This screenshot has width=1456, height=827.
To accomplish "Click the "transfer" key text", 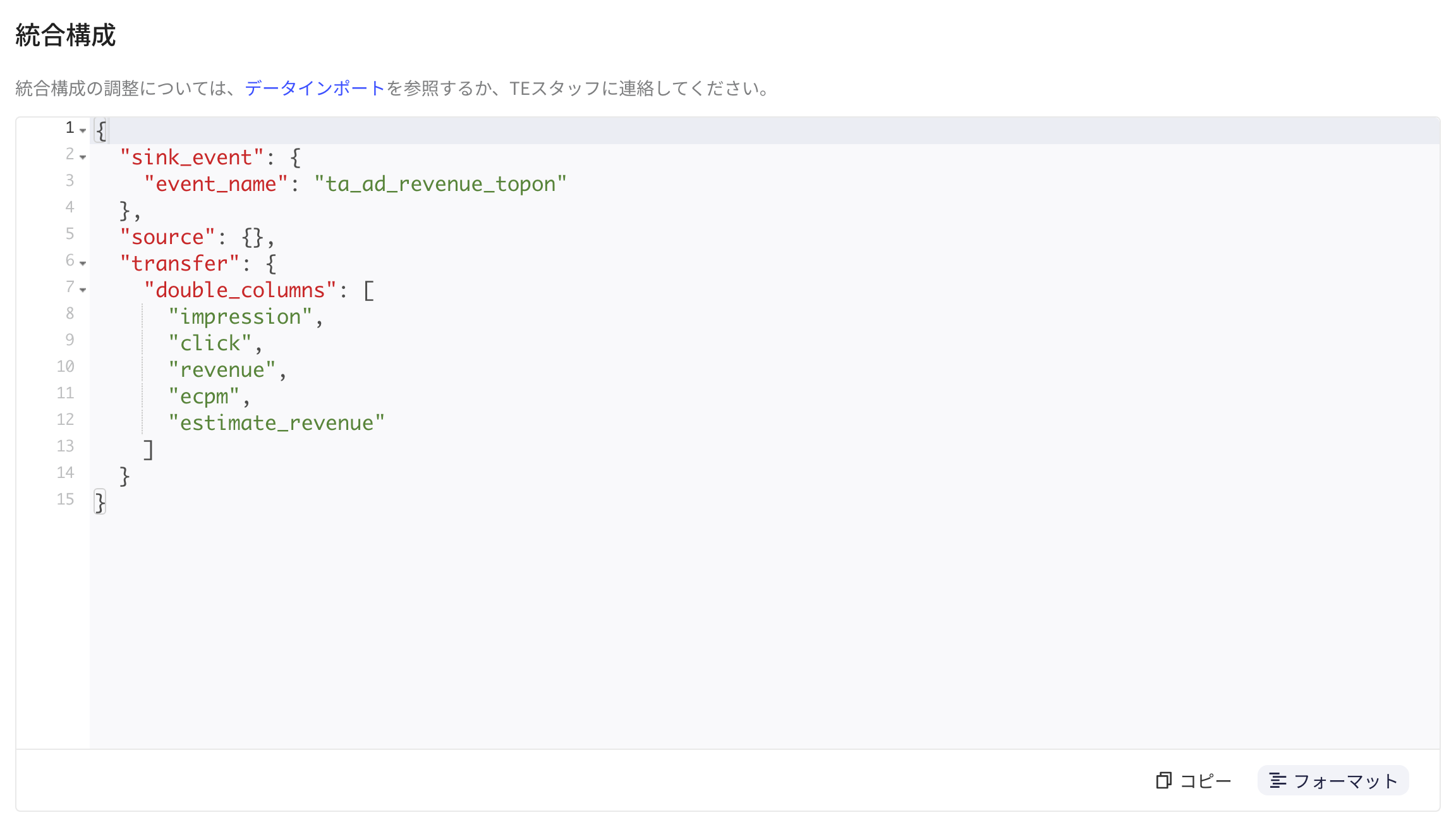I will [x=179, y=263].
